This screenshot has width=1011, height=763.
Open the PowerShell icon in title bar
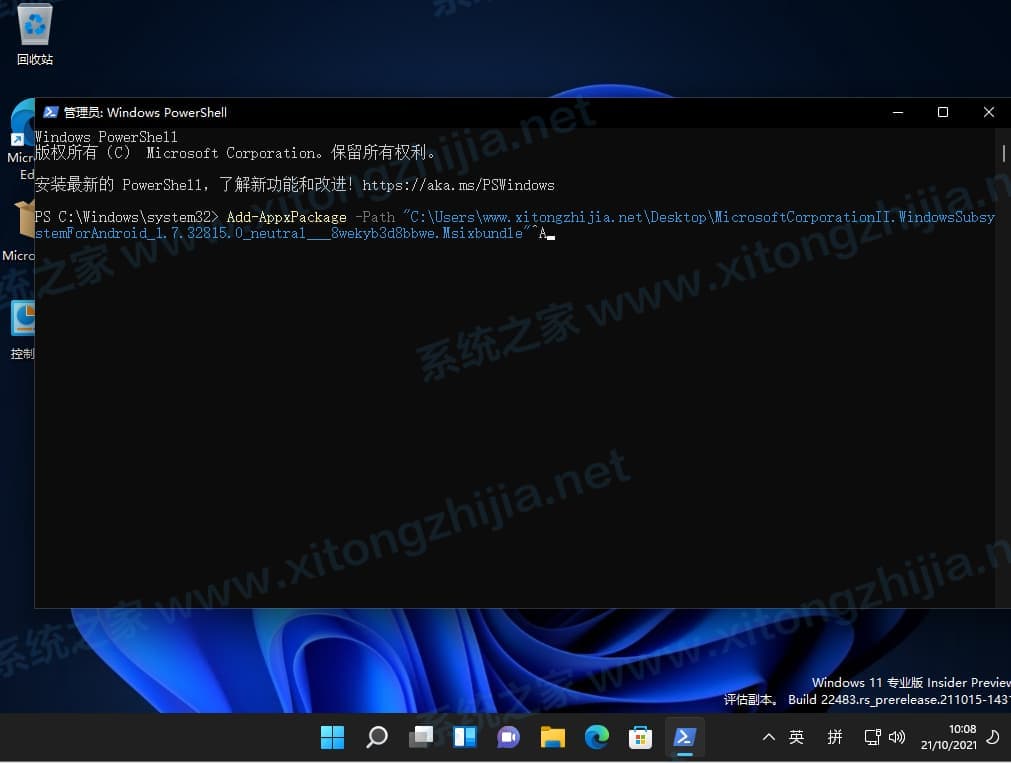pos(49,112)
